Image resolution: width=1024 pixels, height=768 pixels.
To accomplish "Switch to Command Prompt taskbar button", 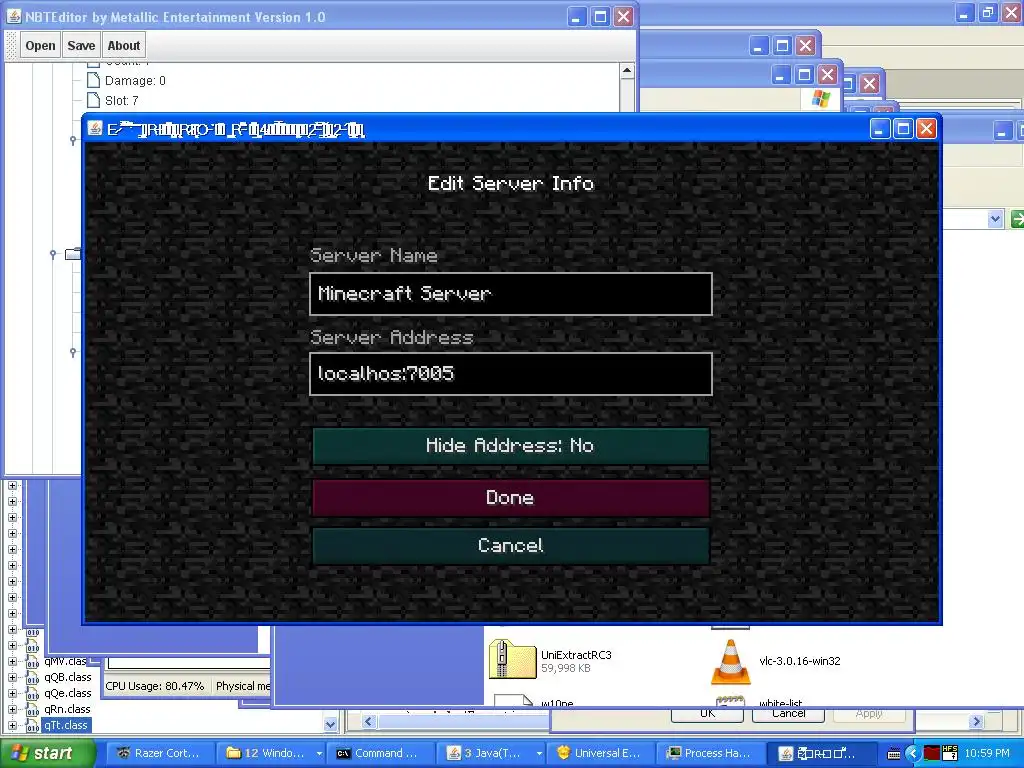I will point(381,753).
